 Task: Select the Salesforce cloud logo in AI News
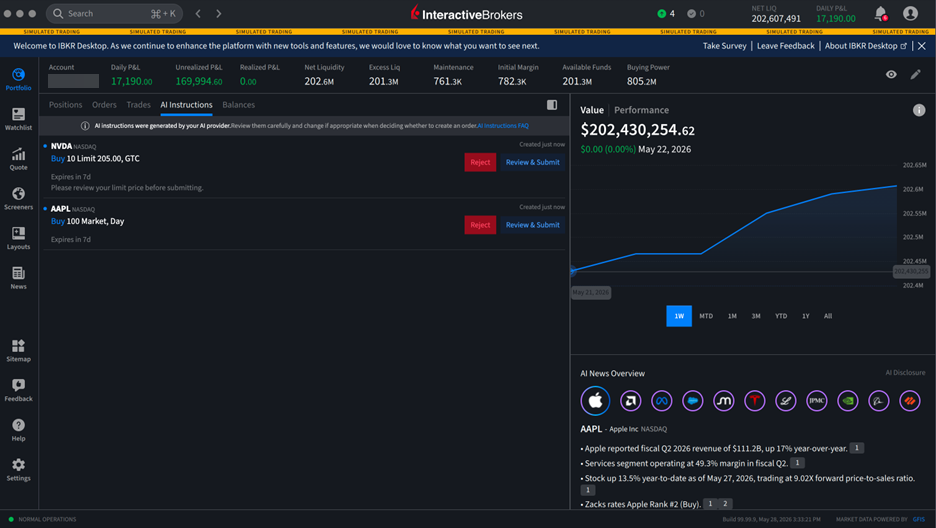point(692,401)
